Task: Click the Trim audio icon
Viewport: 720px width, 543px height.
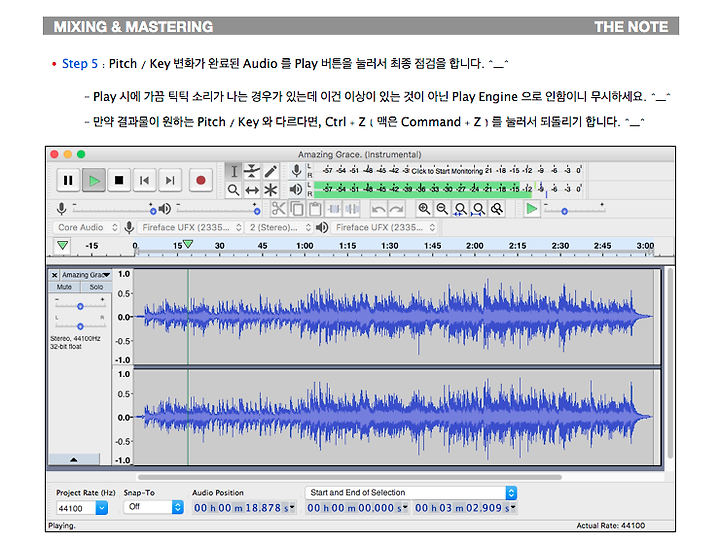Action: [x=334, y=209]
